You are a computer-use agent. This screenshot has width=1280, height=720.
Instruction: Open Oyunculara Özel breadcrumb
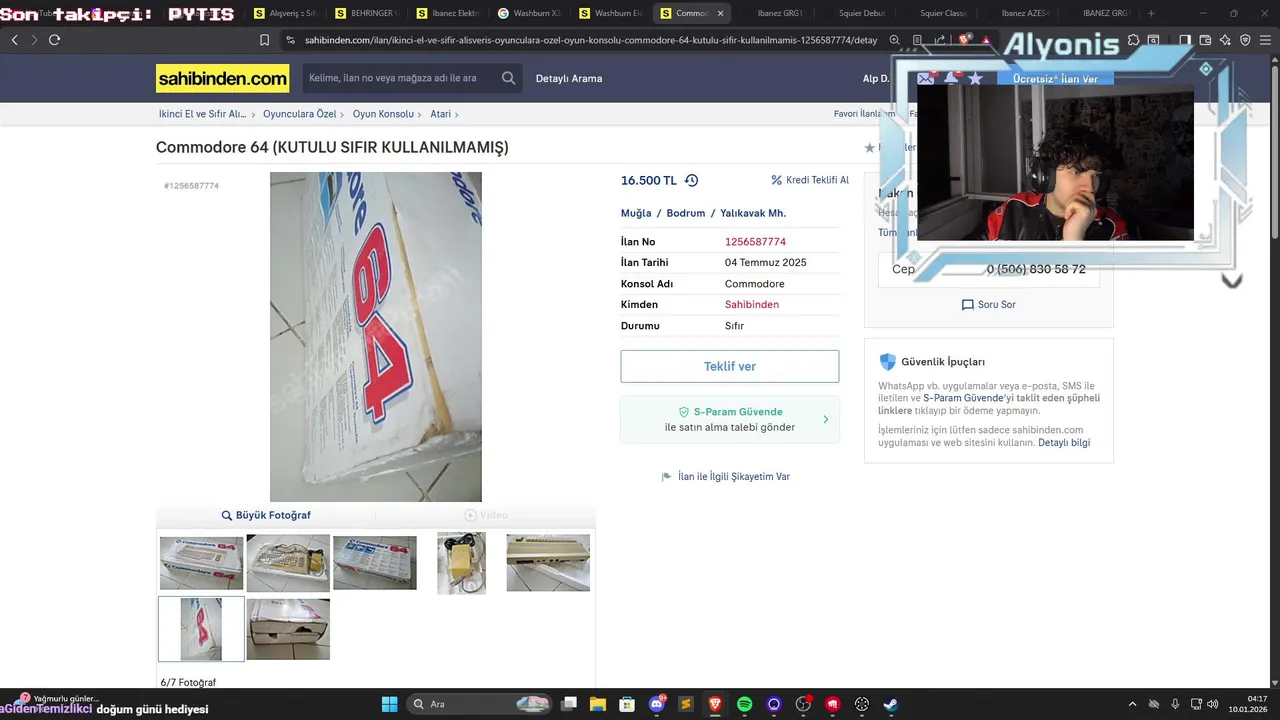pyautogui.click(x=300, y=114)
